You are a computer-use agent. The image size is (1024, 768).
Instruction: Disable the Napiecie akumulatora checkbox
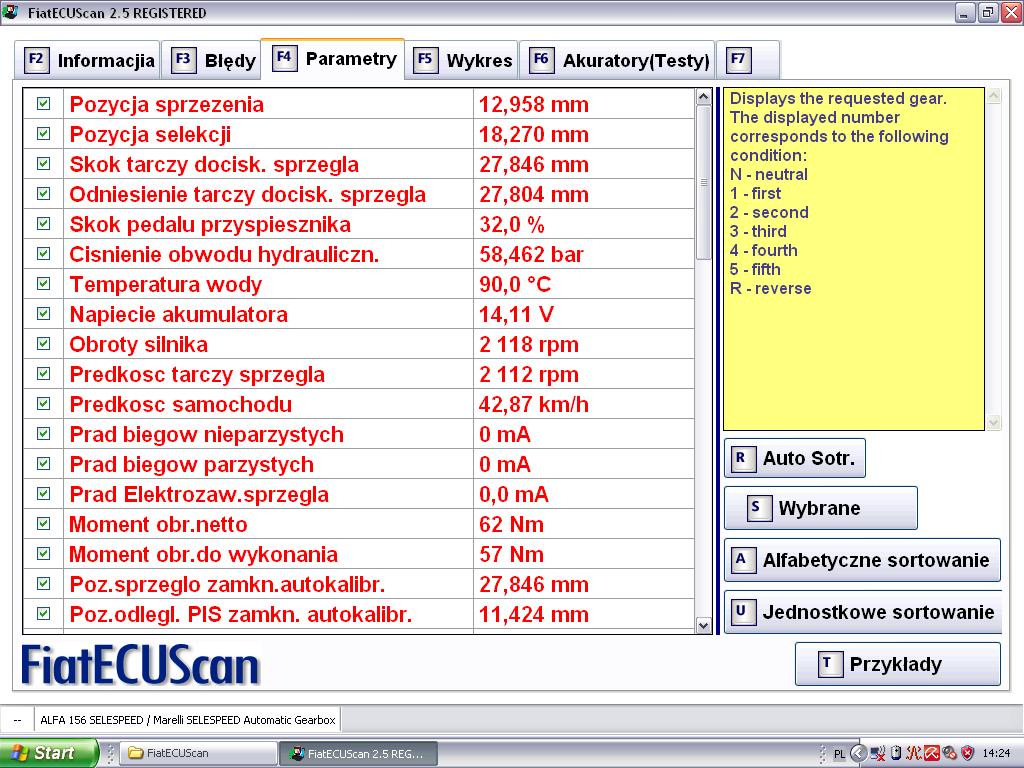click(x=44, y=314)
